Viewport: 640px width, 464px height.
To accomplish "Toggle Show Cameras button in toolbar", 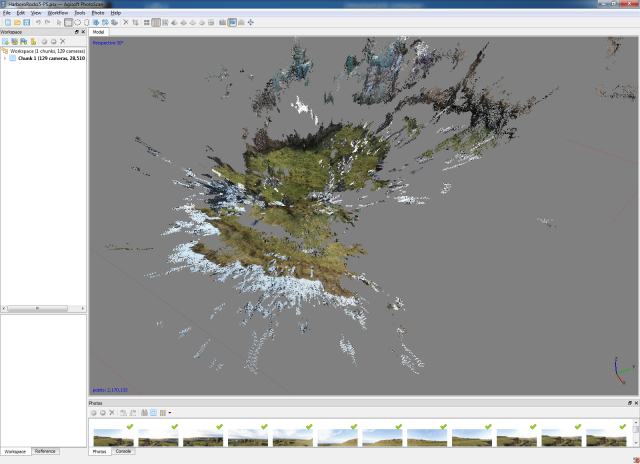I will tap(222, 22).
